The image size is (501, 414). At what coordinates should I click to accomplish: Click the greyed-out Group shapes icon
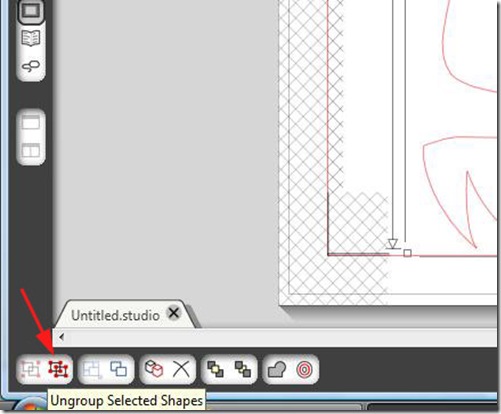coord(31,369)
